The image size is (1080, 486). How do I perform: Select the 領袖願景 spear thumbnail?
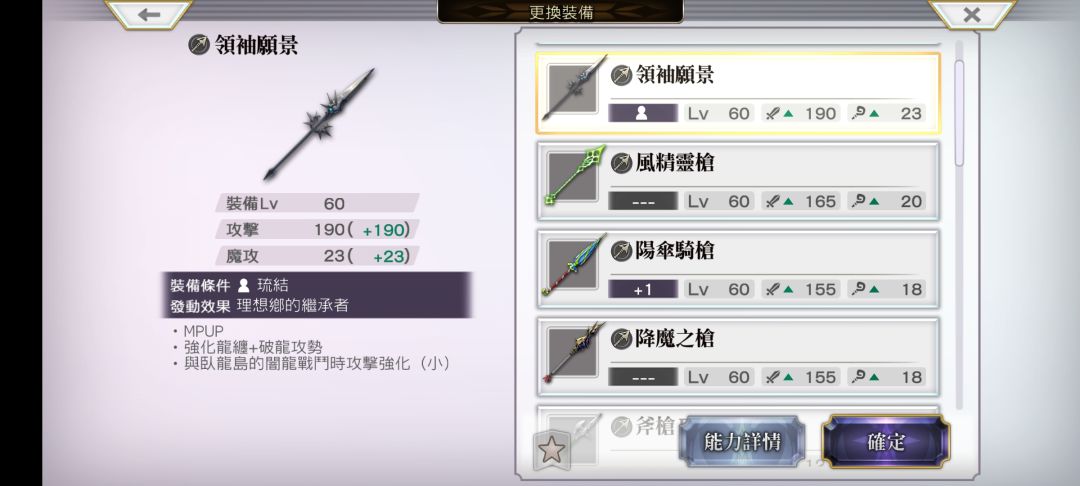click(x=573, y=89)
